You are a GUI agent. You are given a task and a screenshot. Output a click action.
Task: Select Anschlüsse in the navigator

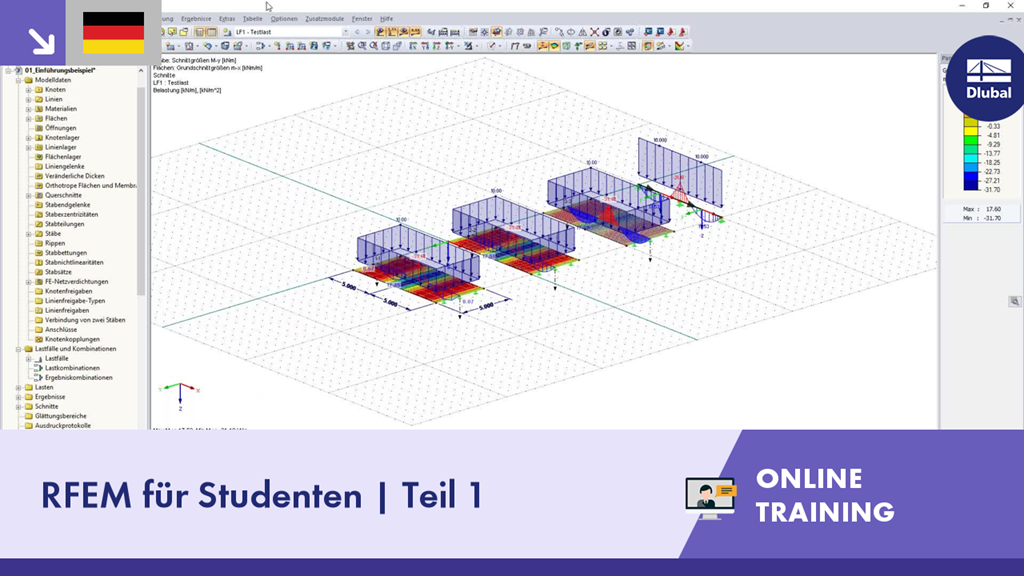click(61, 330)
